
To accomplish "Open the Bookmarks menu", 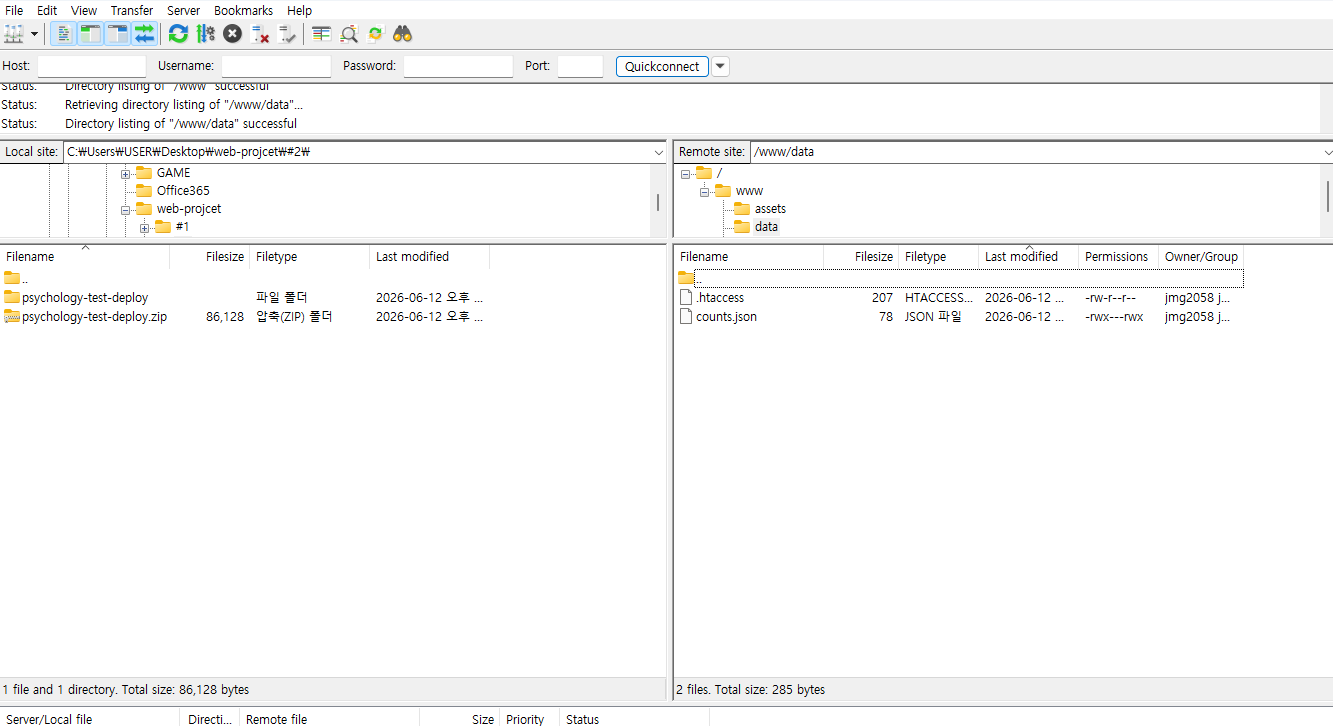I will pos(243,10).
